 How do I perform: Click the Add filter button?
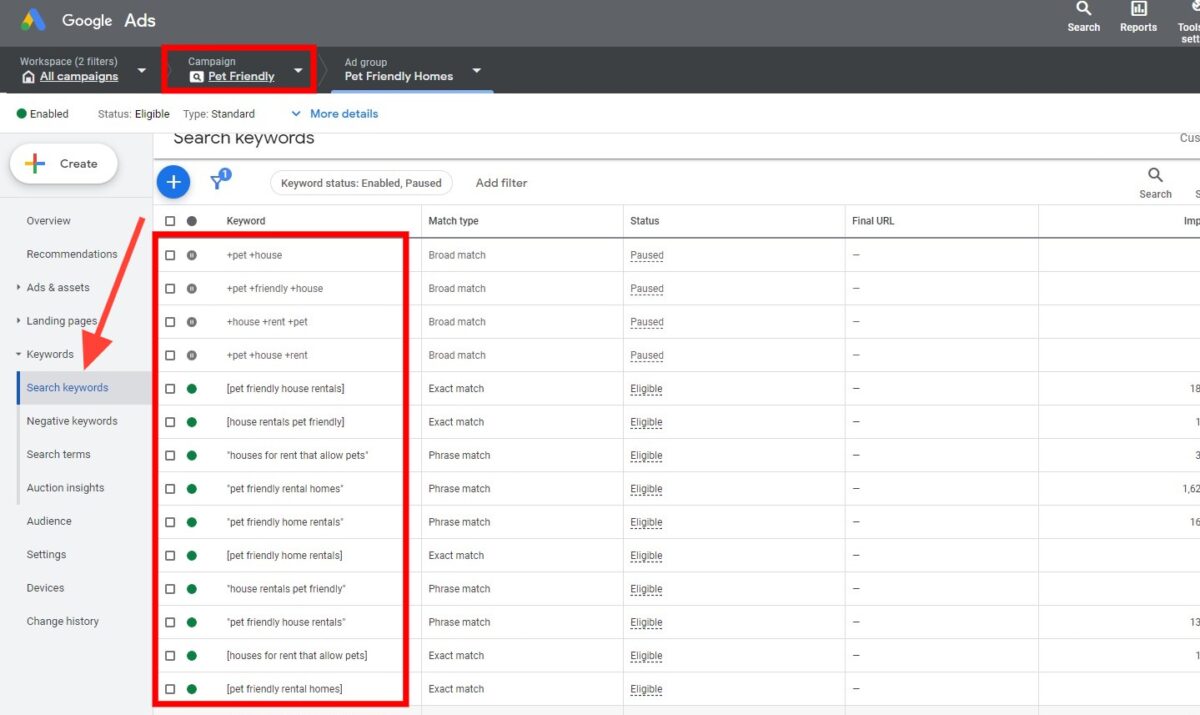pyautogui.click(x=501, y=182)
